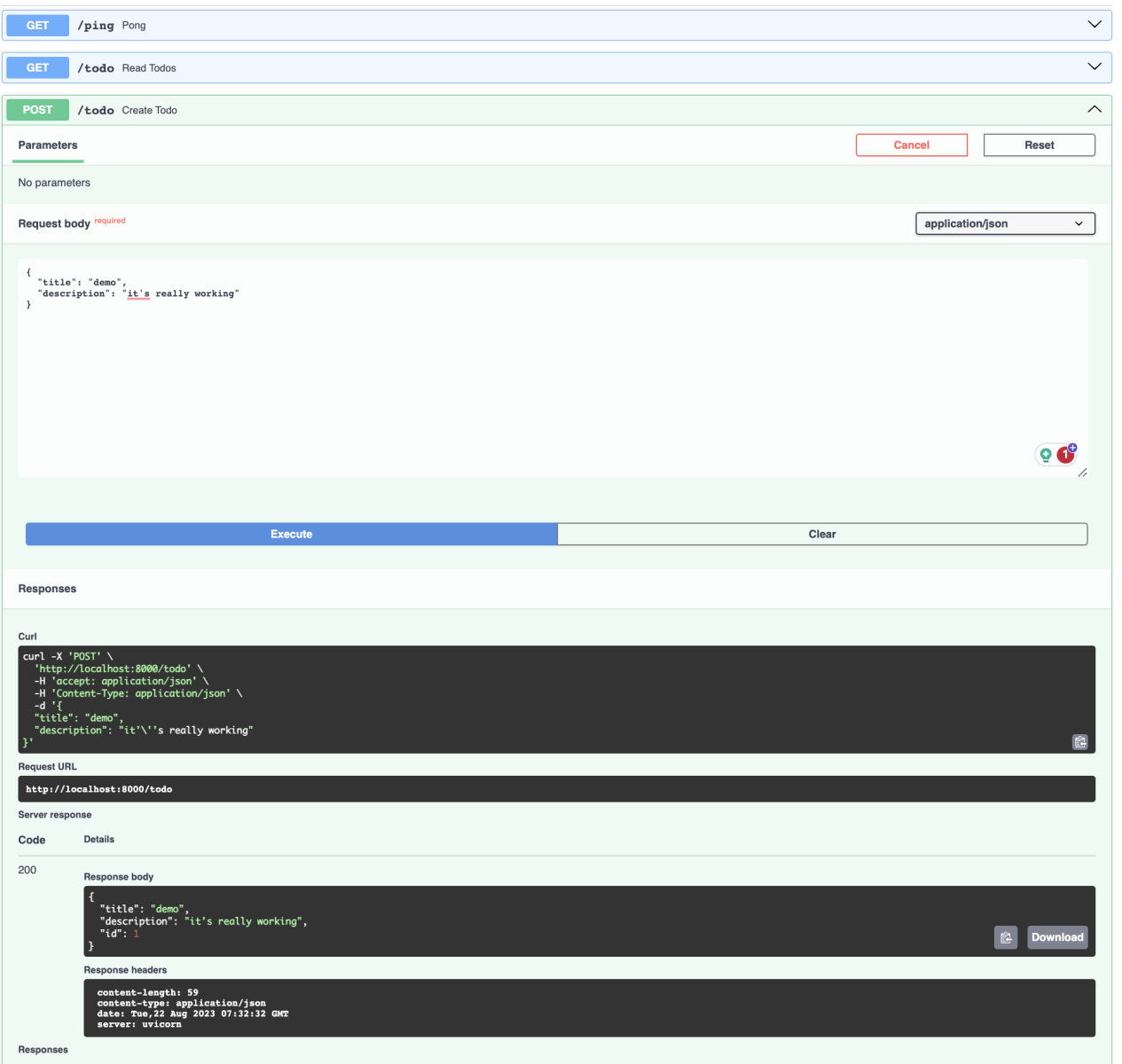1122x1064 pixels.
Task: Open the application/json content type dropdown
Action: [1004, 223]
